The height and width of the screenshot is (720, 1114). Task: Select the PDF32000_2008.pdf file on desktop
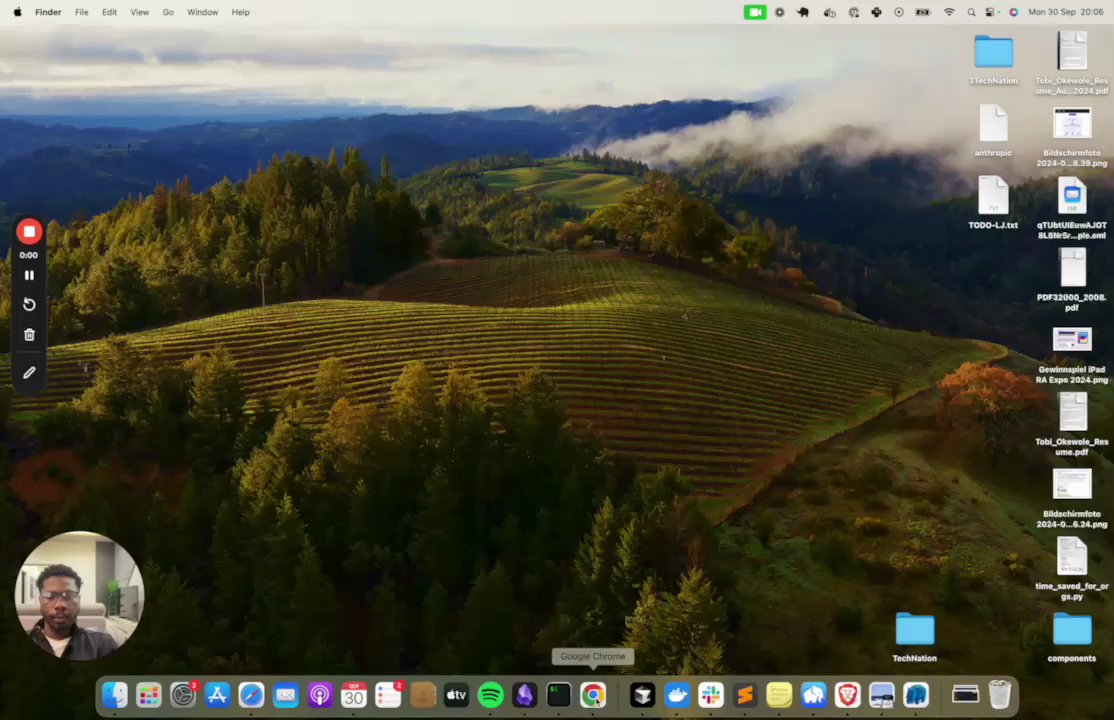[x=1071, y=279]
